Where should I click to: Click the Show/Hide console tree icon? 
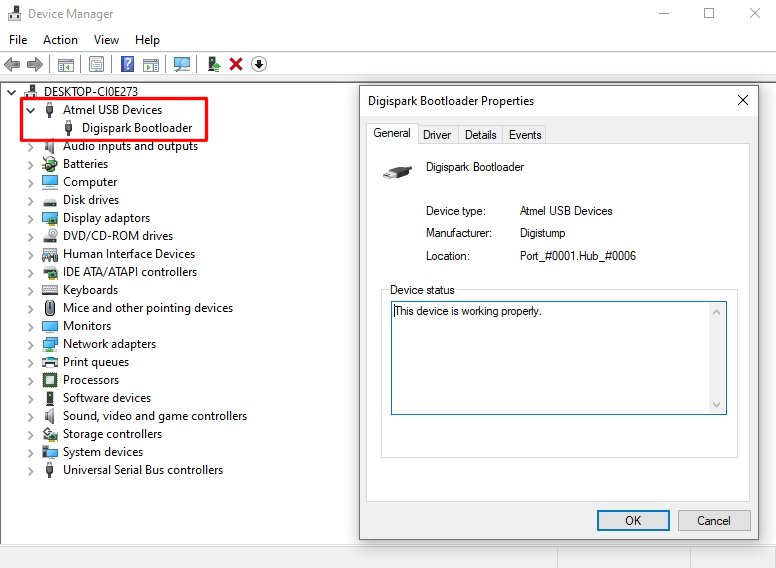tap(66, 64)
